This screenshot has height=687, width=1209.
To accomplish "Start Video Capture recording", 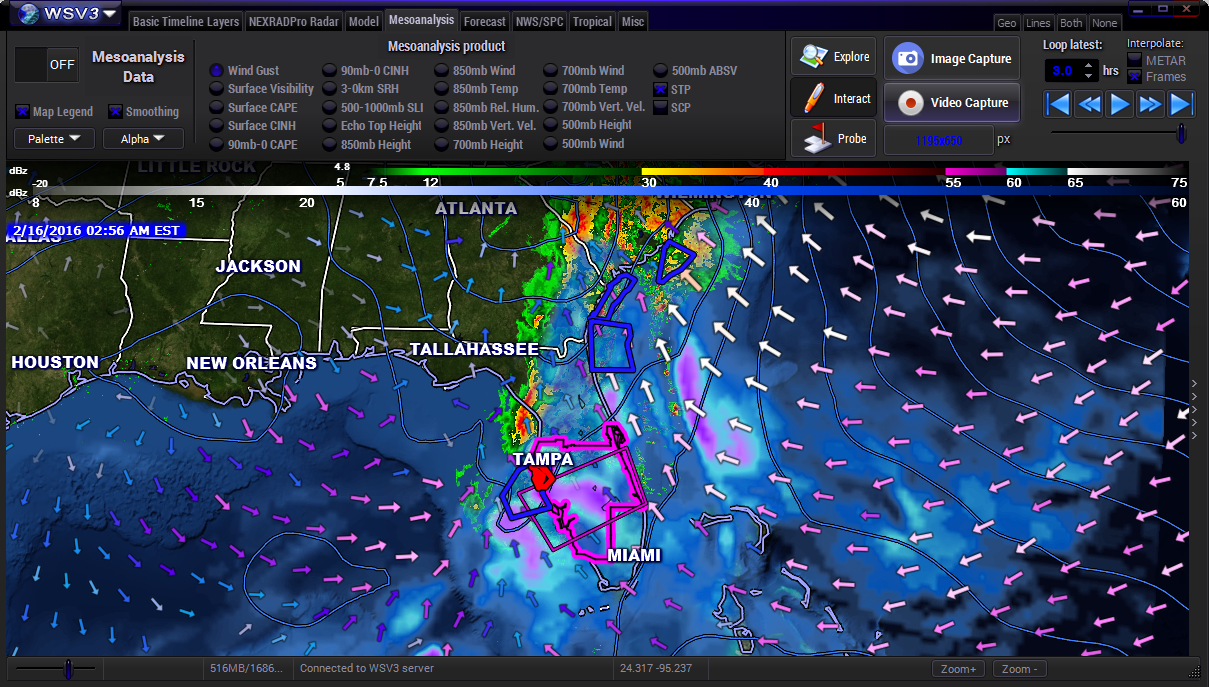I will click(952, 102).
